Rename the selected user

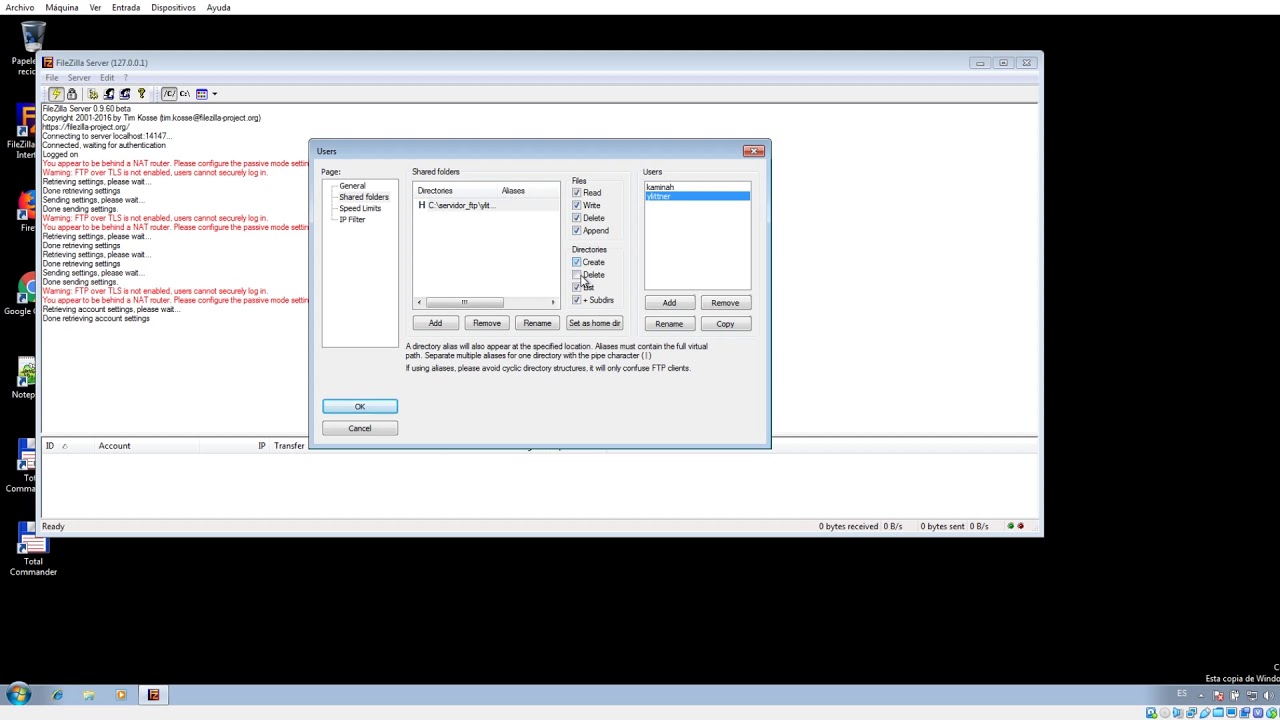(x=669, y=324)
